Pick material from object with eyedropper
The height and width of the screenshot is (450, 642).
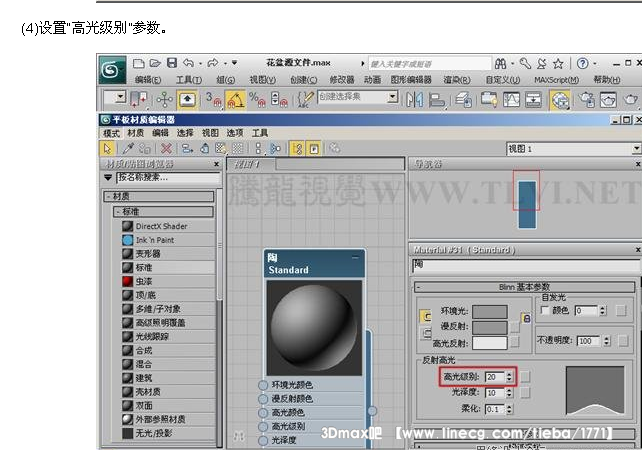tap(129, 148)
